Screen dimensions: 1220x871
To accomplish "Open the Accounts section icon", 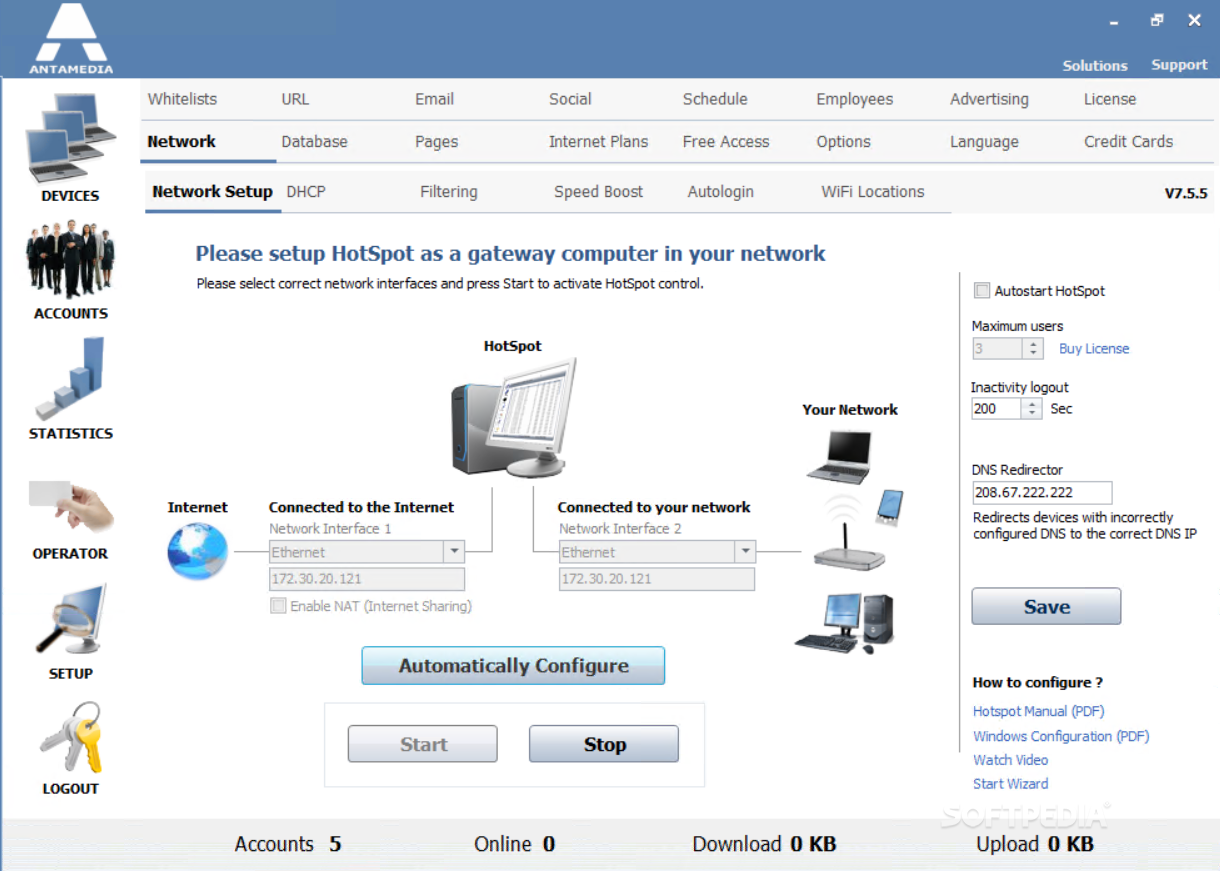I will point(71,261).
